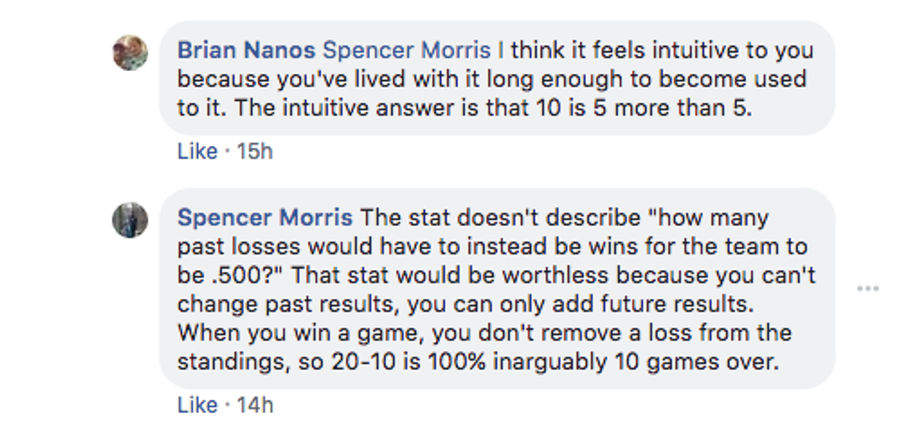Click the phrase "When you win a game"
Screen dimensions: 900x432
coord(301,333)
